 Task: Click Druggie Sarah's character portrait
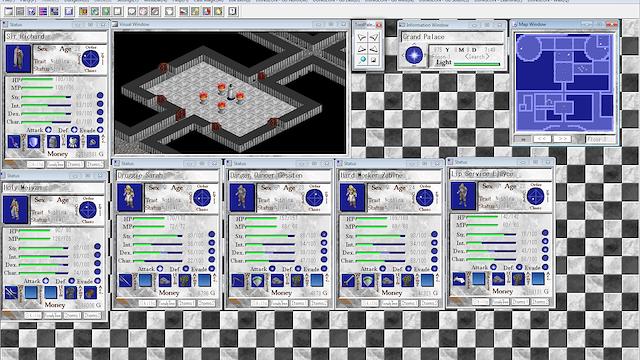[130, 198]
